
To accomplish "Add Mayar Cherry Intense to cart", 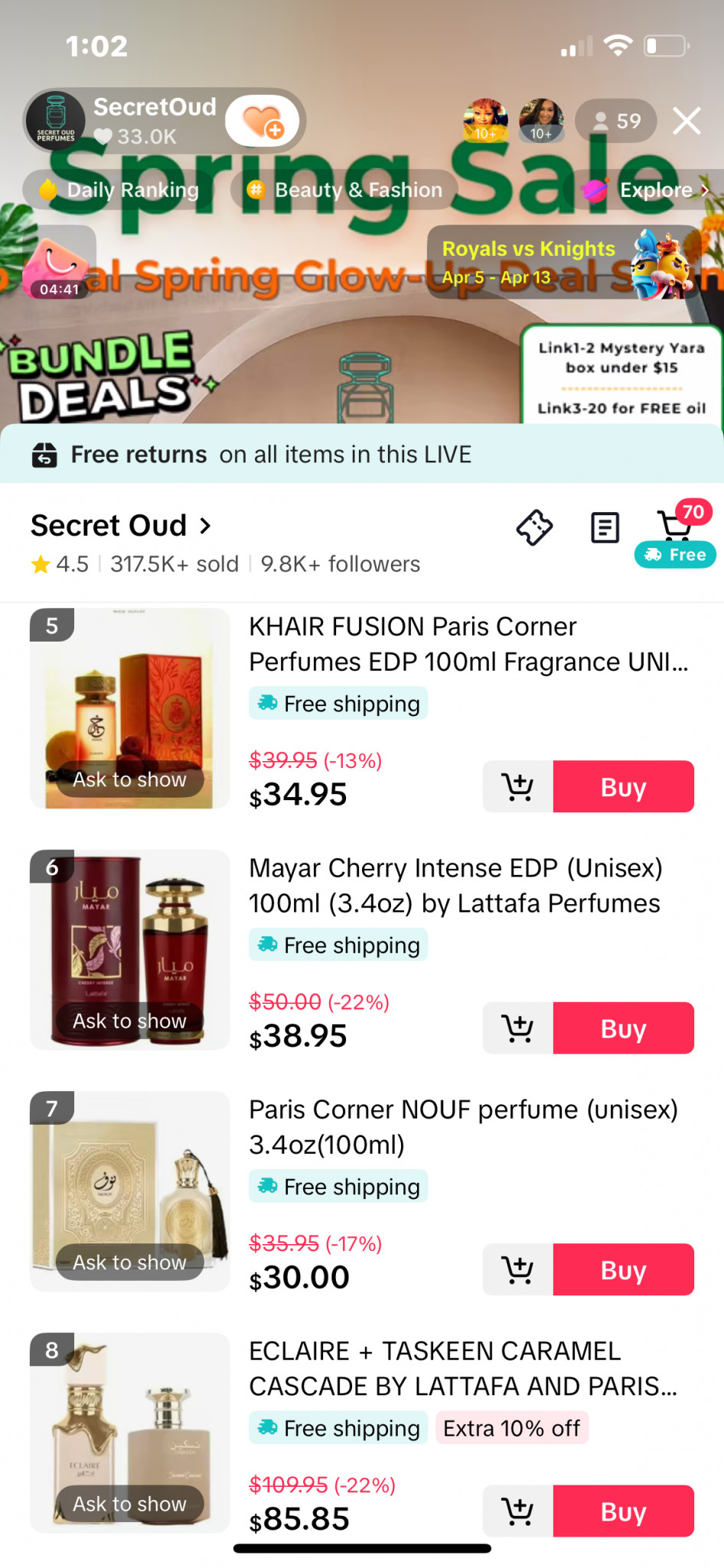I will (x=518, y=1028).
